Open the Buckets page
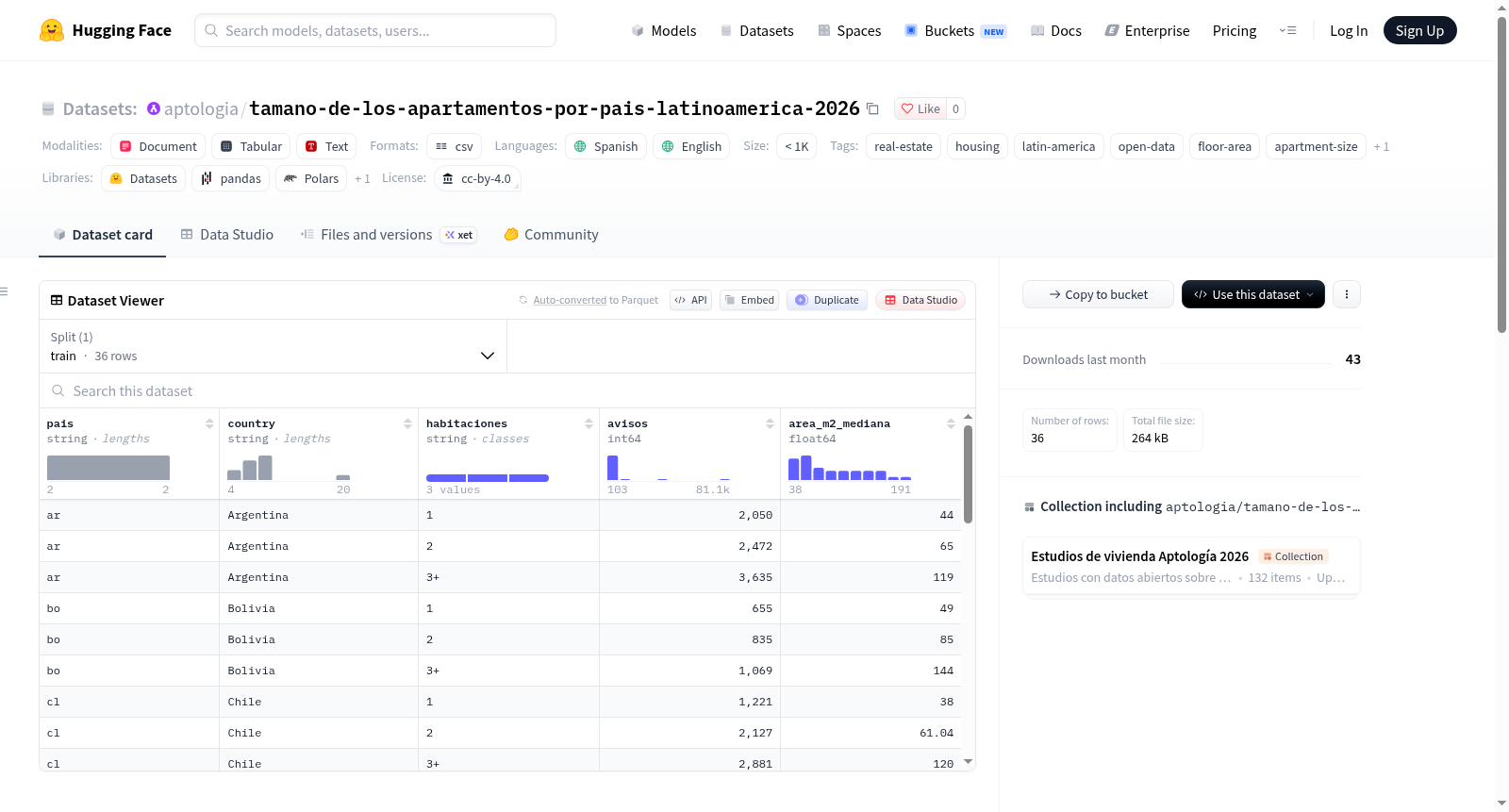The height and width of the screenshot is (812, 1509). 955,31
